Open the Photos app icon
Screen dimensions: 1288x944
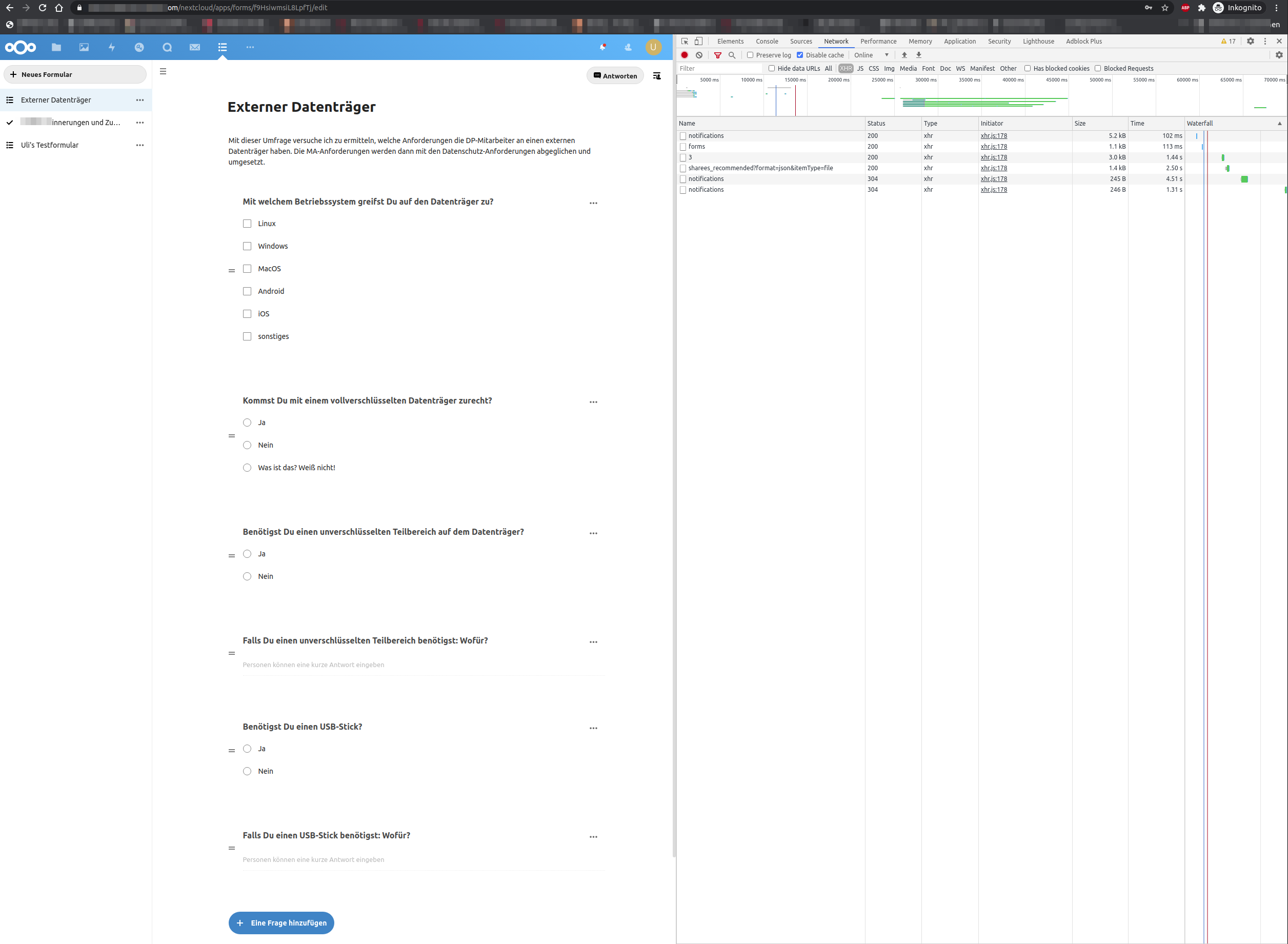(x=84, y=47)
